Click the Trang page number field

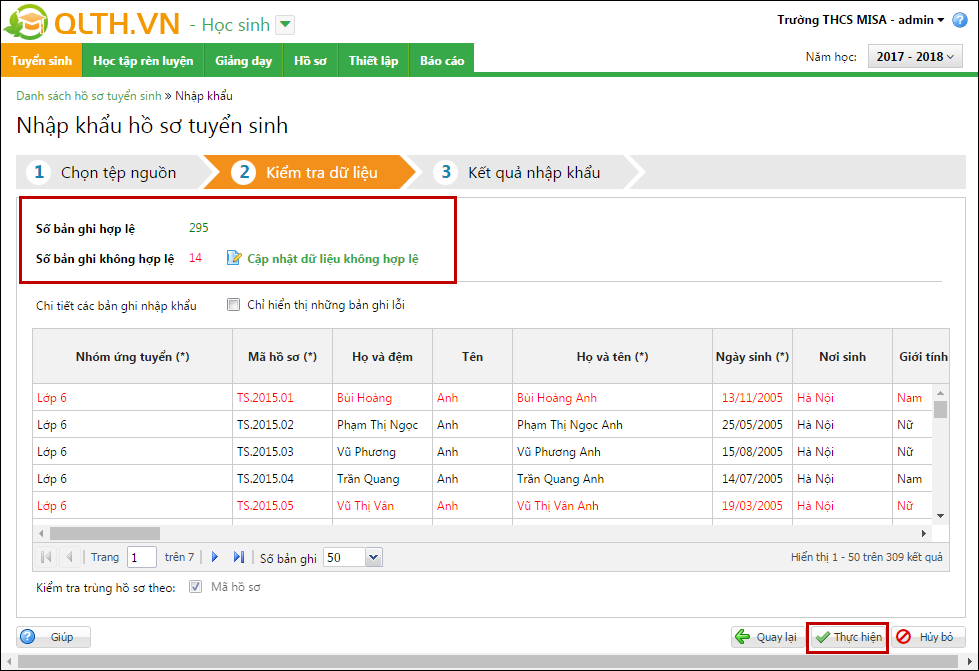(x=141, y=557)
